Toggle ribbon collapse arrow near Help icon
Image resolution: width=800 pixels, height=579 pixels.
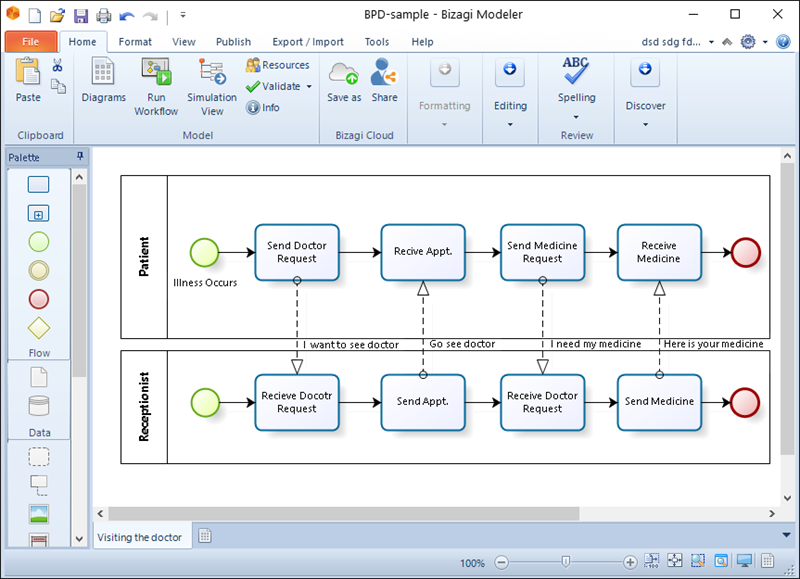tap(727, 42)
